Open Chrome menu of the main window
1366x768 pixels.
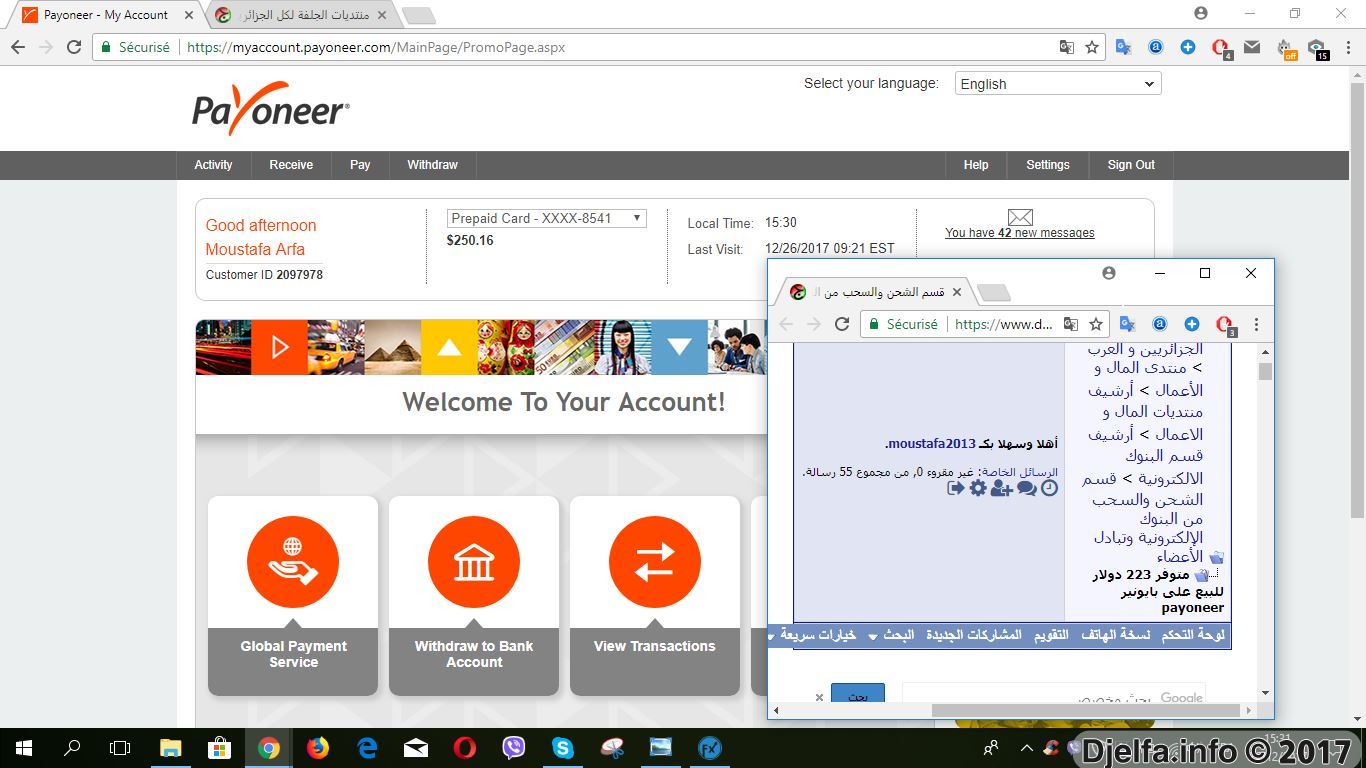click(x=1348, y=47)
